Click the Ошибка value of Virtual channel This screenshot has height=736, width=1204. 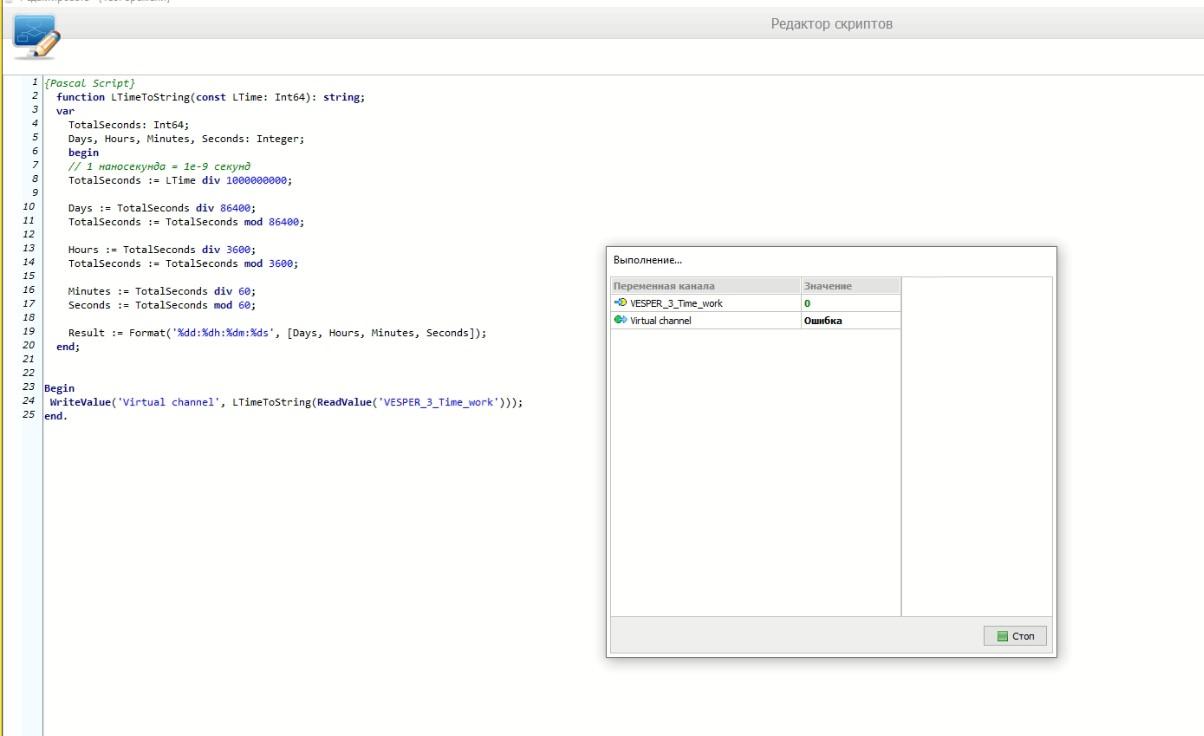823,320
